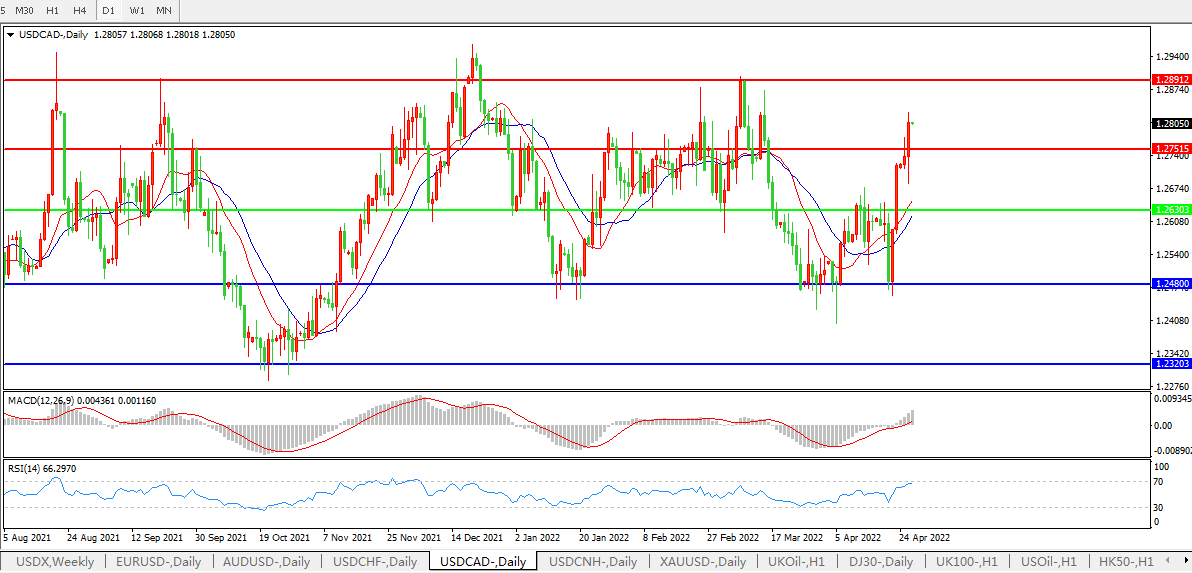Switch to EURUSD-,Daily tab

[x=158, y=562]
